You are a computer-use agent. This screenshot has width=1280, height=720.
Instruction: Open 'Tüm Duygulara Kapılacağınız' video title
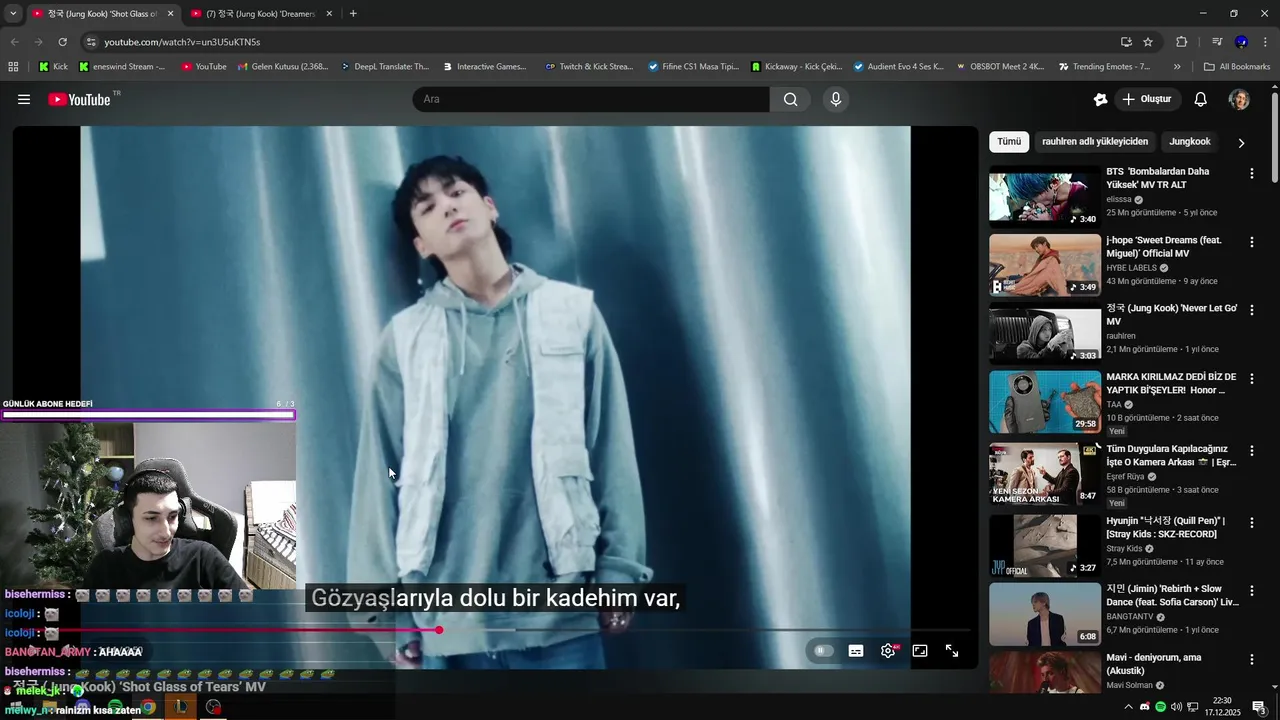point(1171,456)
